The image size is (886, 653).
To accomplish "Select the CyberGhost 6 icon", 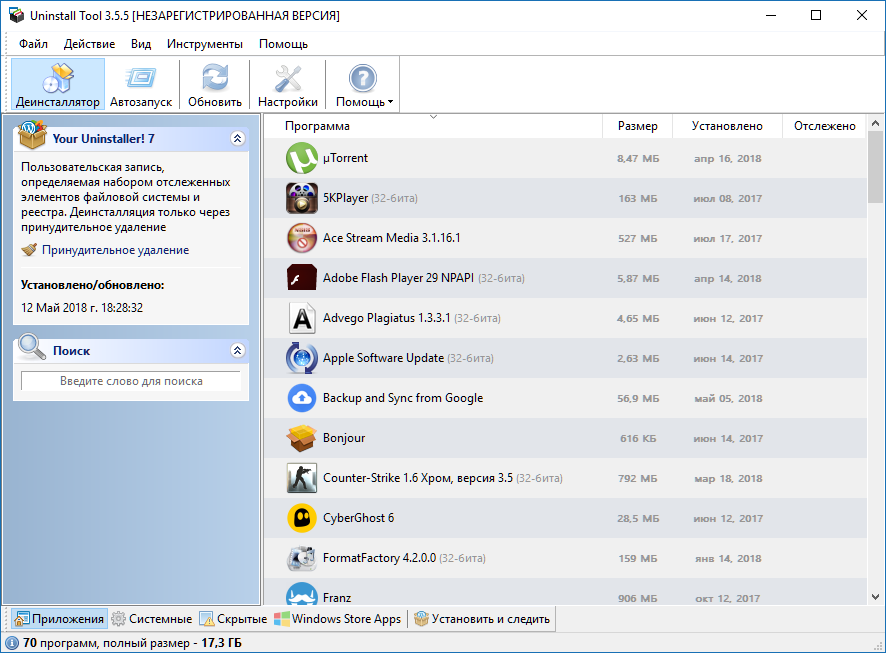I will tap(302, 518).
